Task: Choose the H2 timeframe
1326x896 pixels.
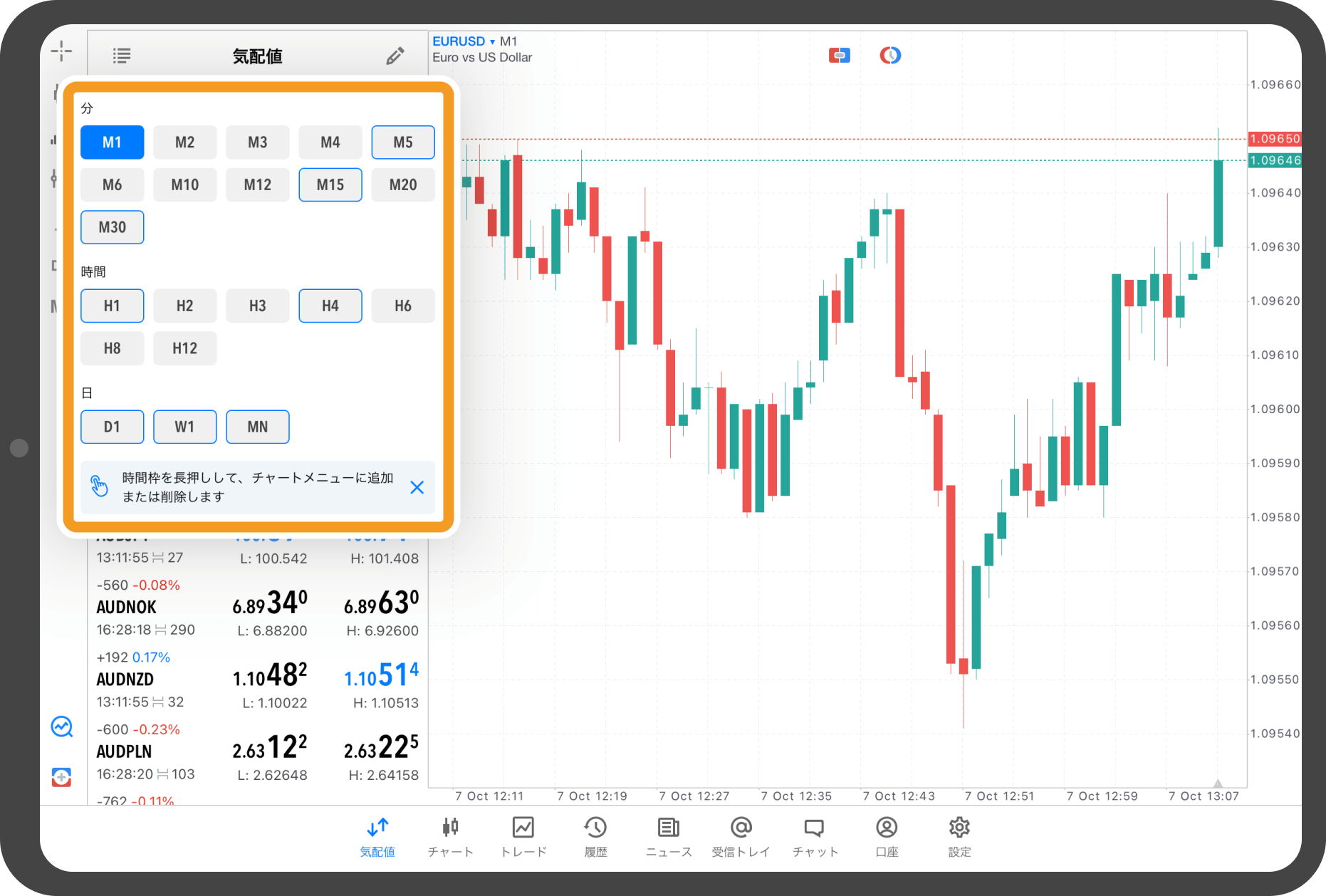Action: [184, 306]
